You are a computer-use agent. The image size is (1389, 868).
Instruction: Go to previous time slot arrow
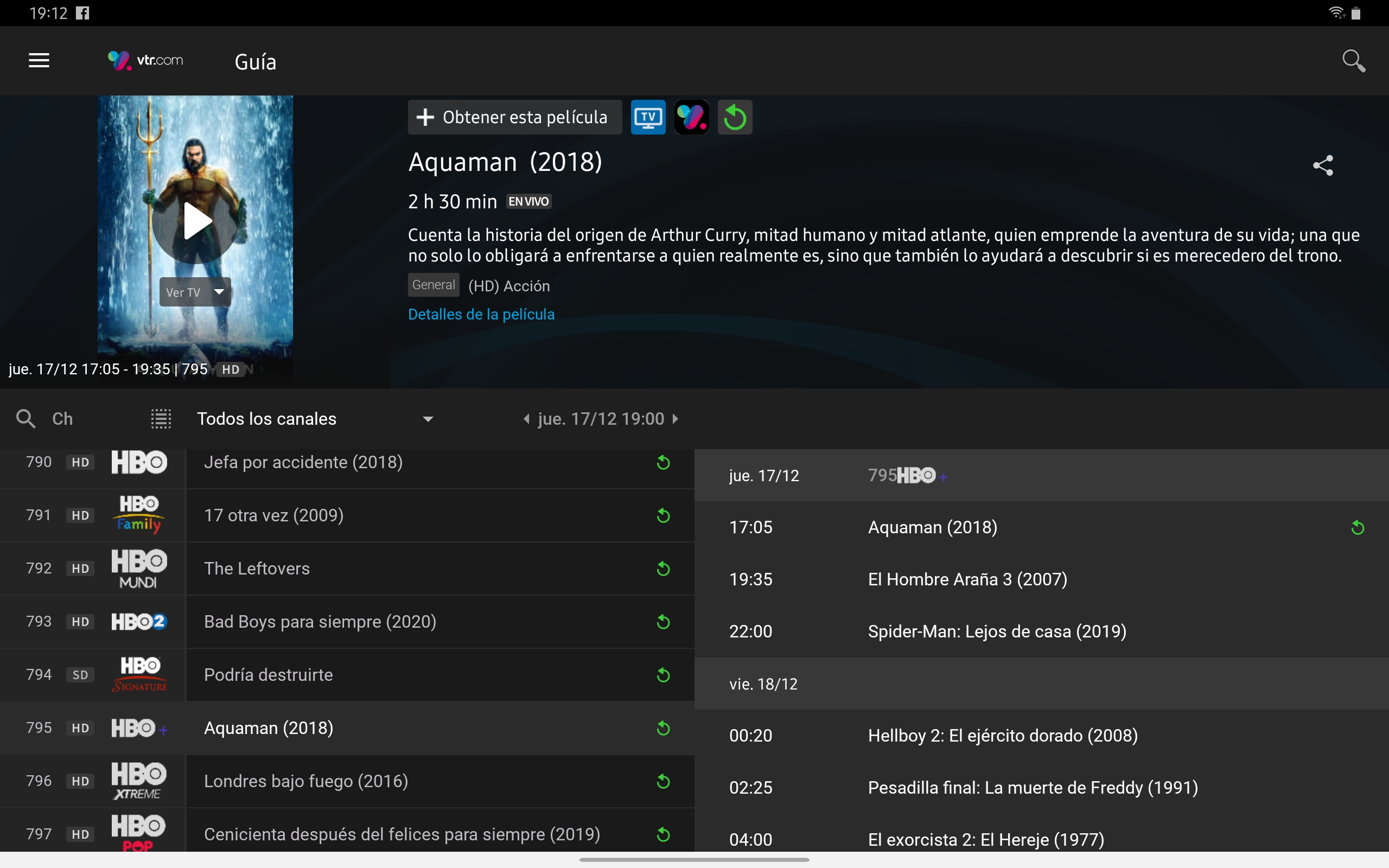[x=526, y=418]
